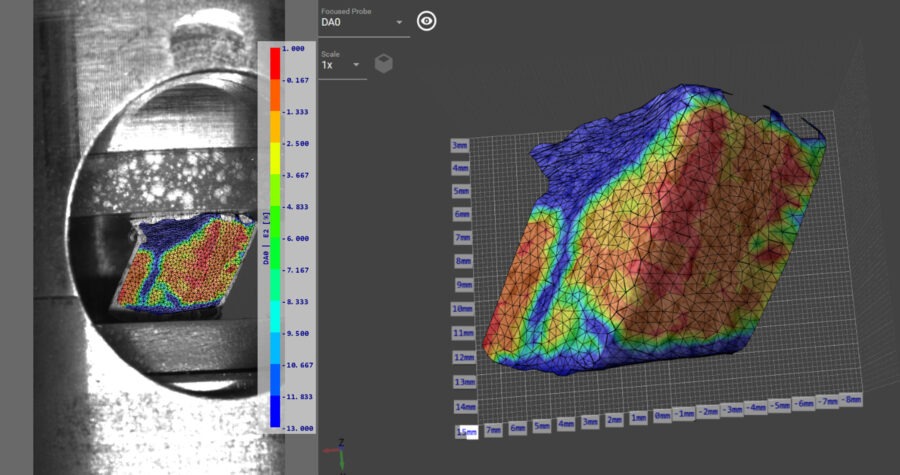Pick the red top swatch in the legend

[275, 63]
